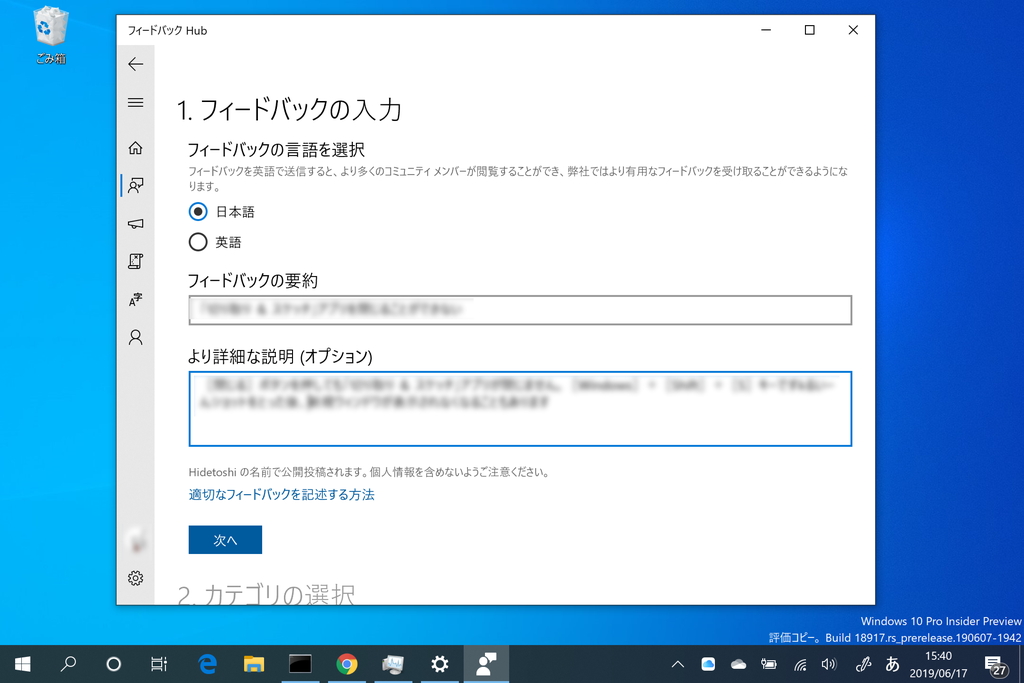Click the account avatar above the settings gear

[135, 540]
